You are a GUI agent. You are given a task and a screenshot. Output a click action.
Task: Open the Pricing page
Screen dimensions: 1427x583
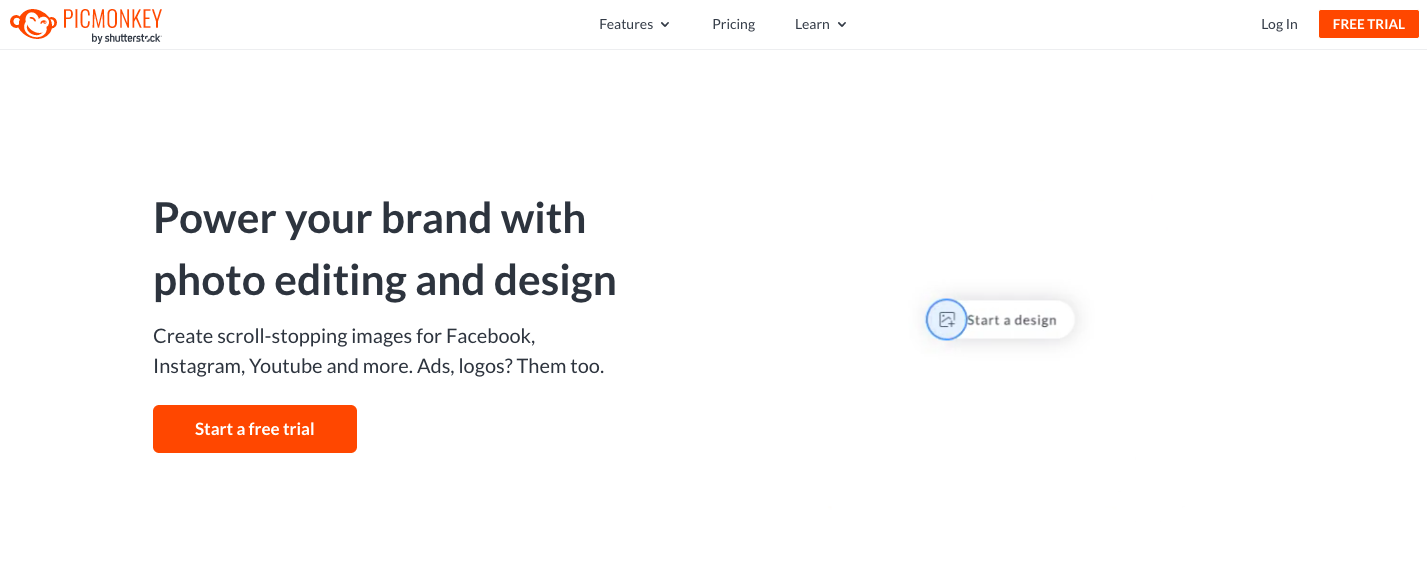734,24
